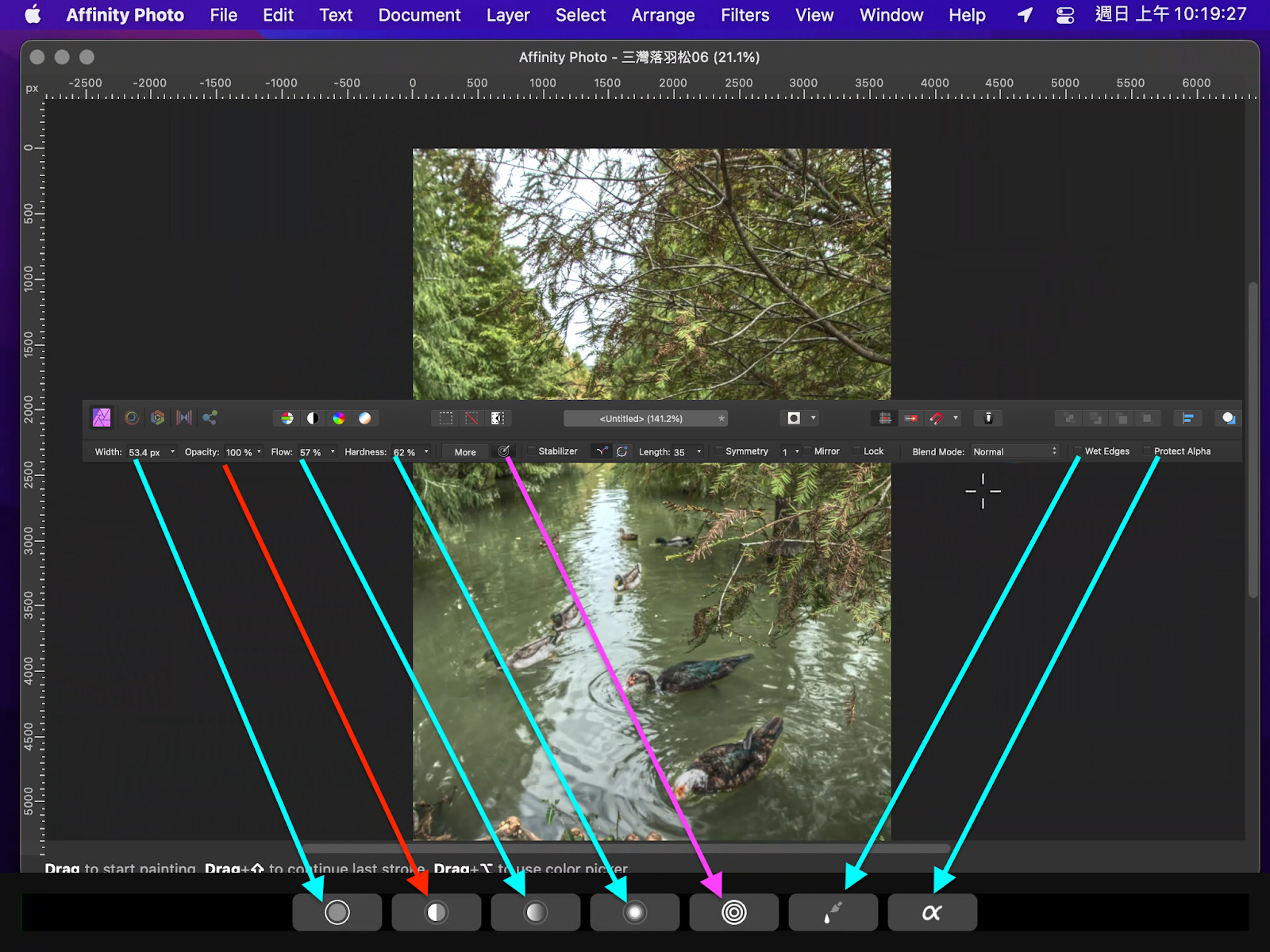Image resolution: width=1270 pixels, height=952 pixels.
Task: Open the Flow value dropdown arrow
Action: point(333,451)
